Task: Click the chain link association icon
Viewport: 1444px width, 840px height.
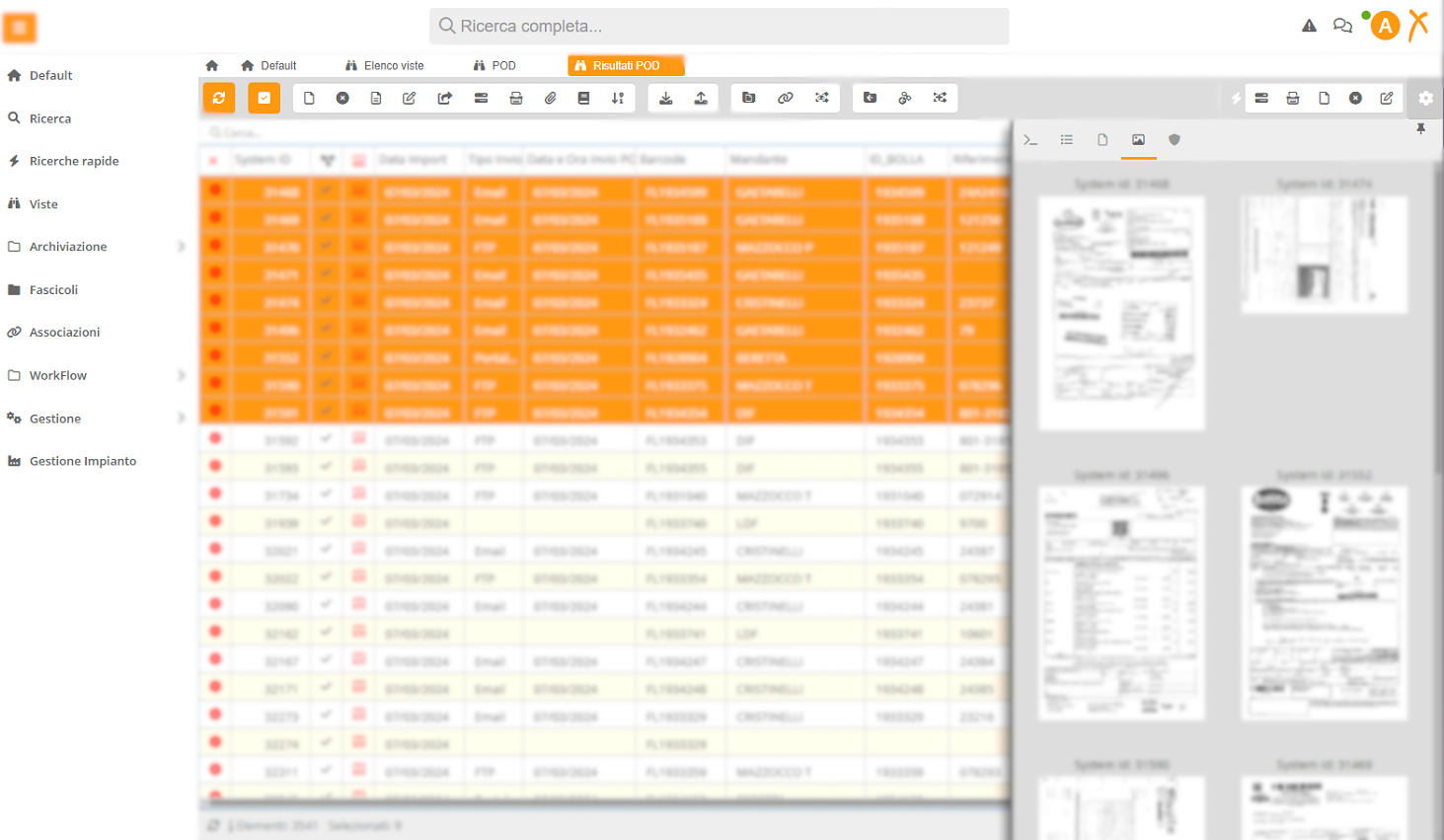Action: (786, 98)
